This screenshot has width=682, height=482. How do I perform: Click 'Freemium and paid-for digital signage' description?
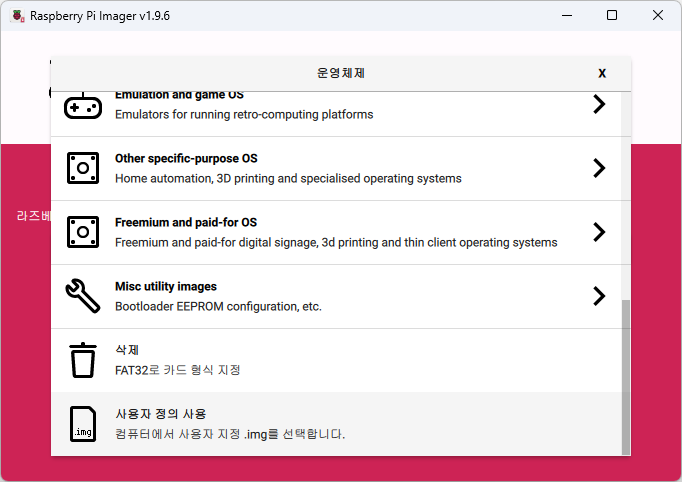(x=336, y=242)
